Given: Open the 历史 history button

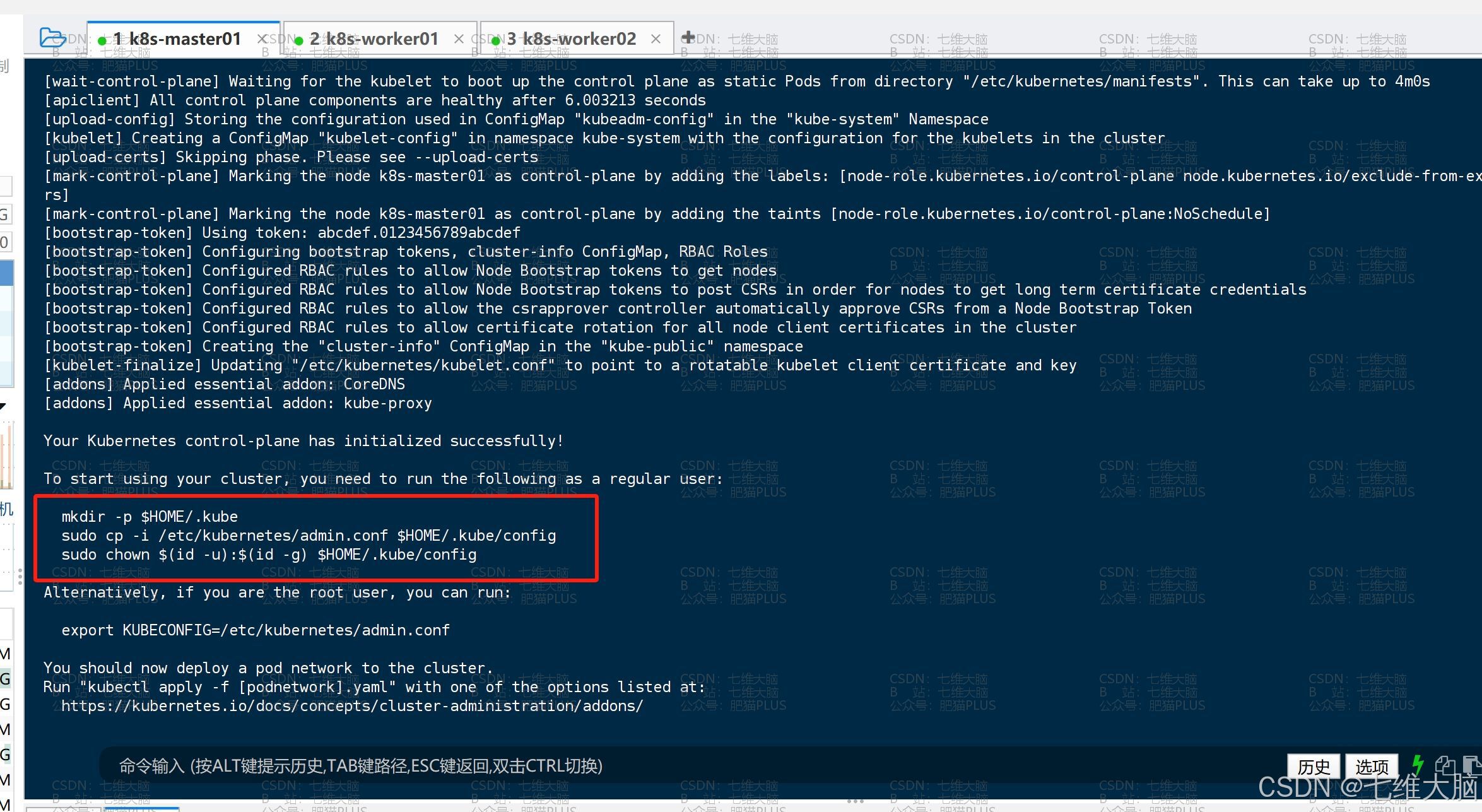Looking at the screenshot, I should 1314,767.
